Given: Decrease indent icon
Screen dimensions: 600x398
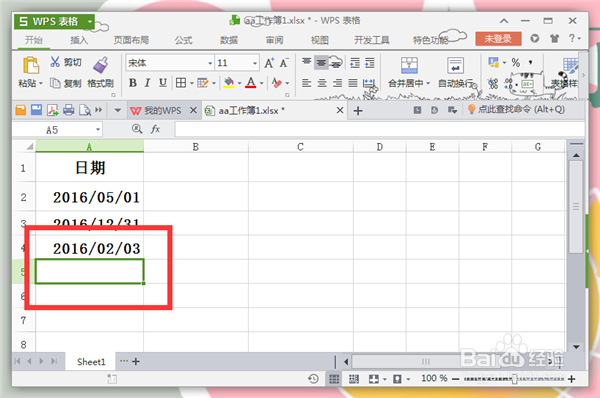Looking at the screenshot, I should pos(355,63).
